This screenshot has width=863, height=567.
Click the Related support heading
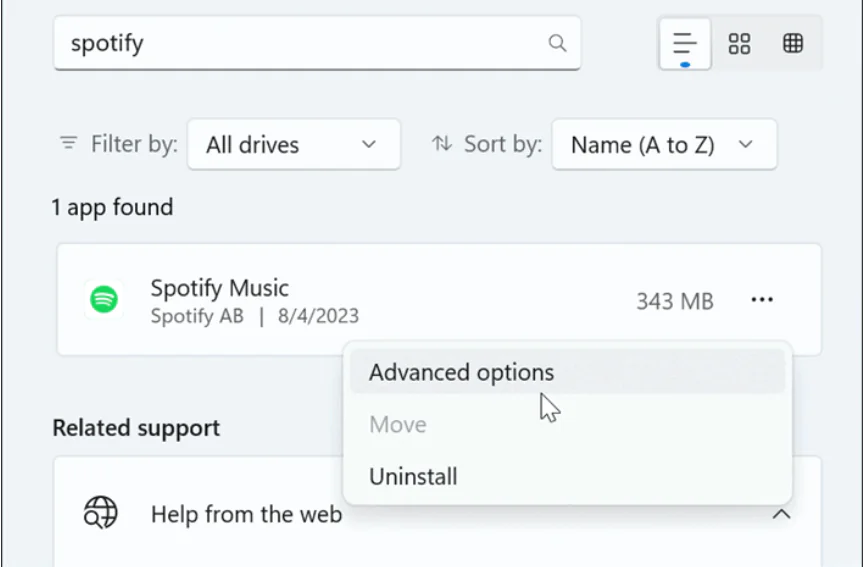point(136,428)
